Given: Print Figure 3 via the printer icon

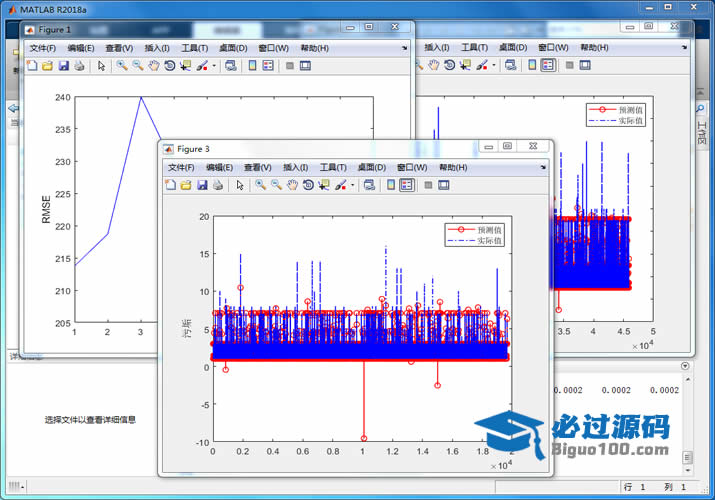Looking at the screenshot, I should [218, 185].
